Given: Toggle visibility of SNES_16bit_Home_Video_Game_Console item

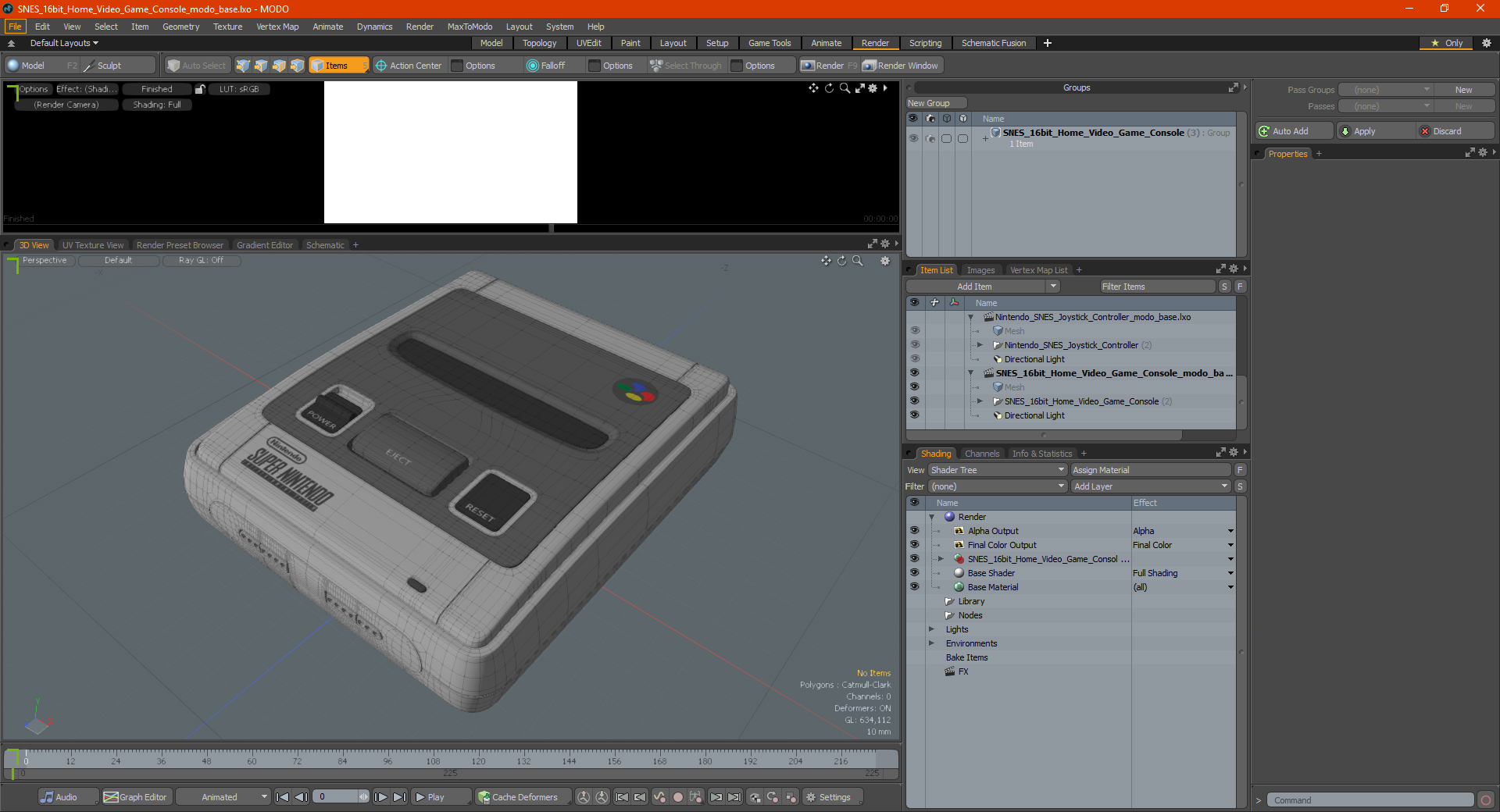Looking at the screenshot, I should point(915,401).
